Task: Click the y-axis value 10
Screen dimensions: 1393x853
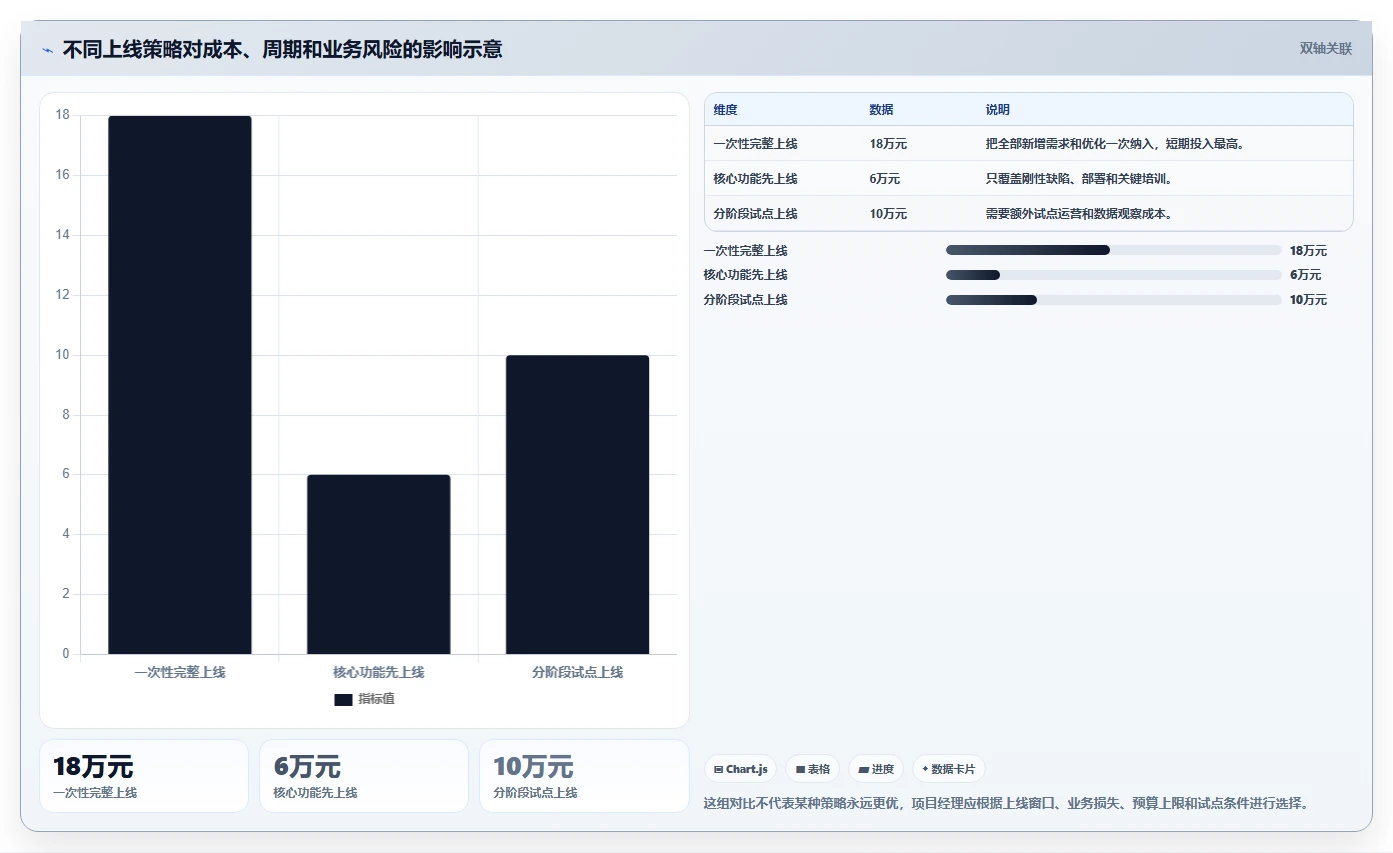Action: pyautogui.click(x=63, y=355)
